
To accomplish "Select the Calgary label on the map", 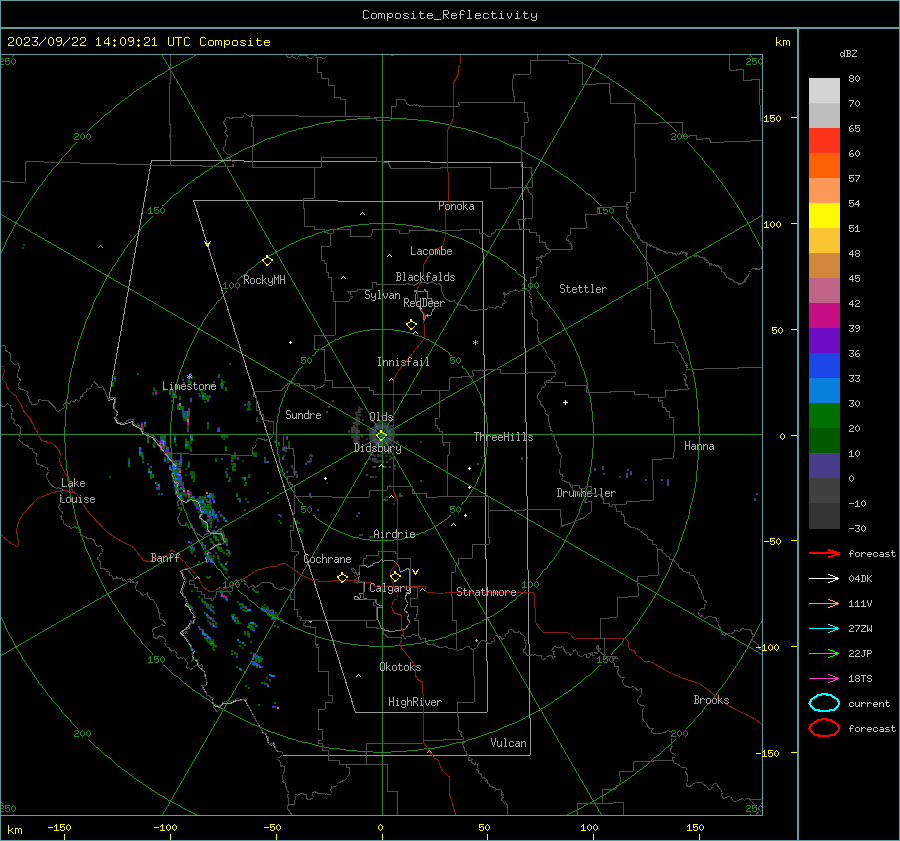I will [x=390, y=588].
